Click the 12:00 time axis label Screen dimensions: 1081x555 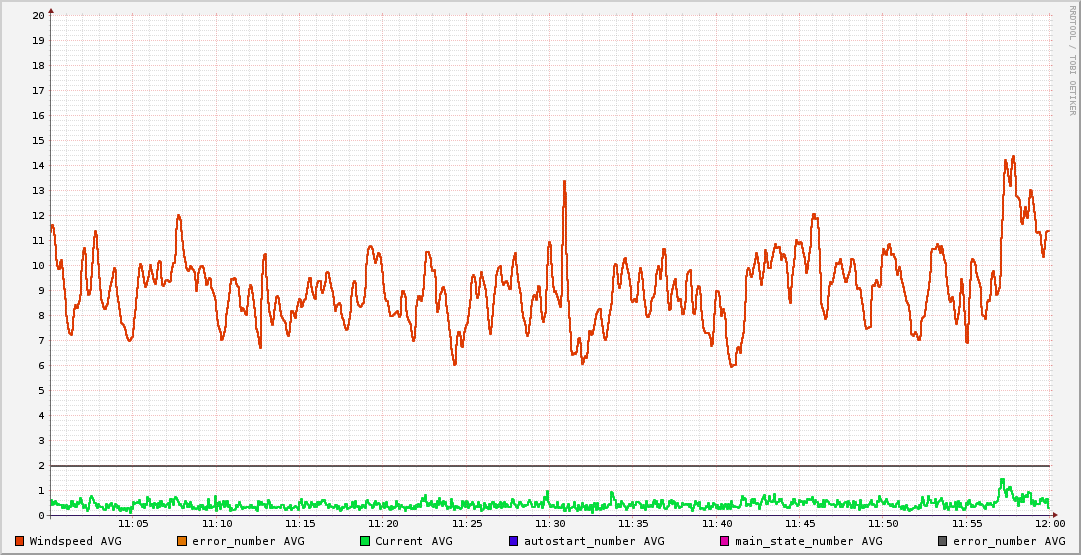pyautogui.click(x=1049, y=524)
